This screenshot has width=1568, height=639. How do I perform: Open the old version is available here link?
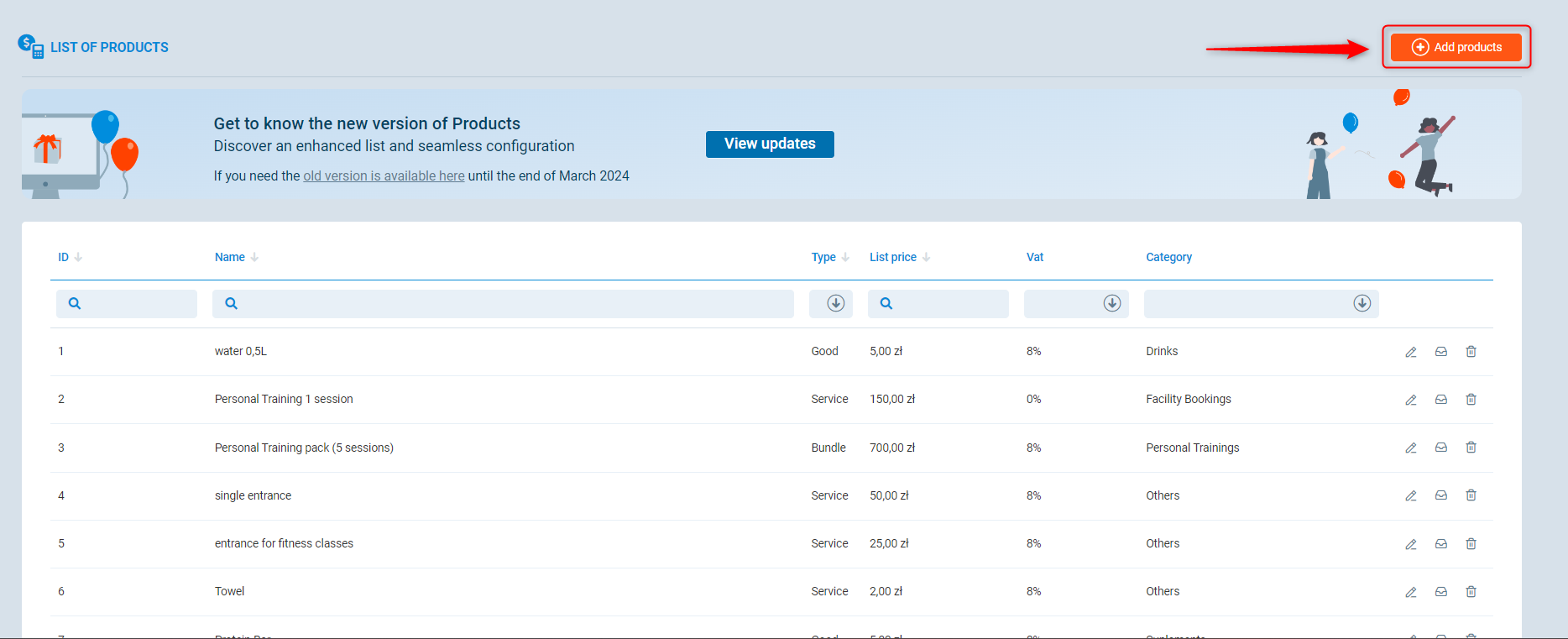384,176
